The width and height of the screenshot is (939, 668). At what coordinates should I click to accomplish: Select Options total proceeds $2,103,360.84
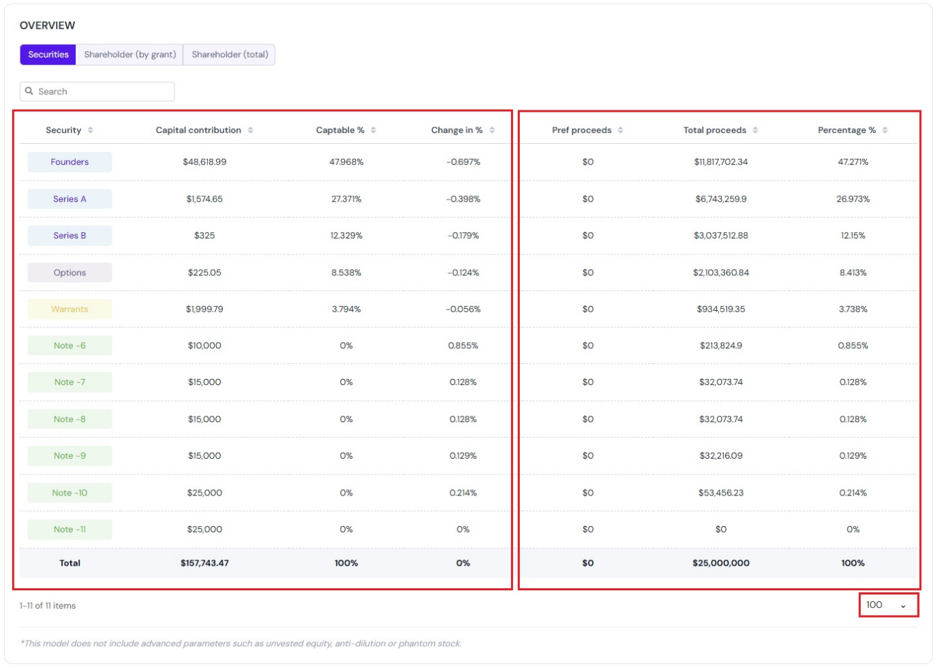click(x=721, y=273)
